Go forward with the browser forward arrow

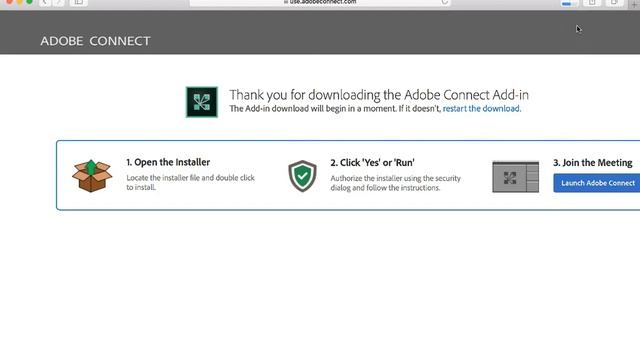coord(59,2)
